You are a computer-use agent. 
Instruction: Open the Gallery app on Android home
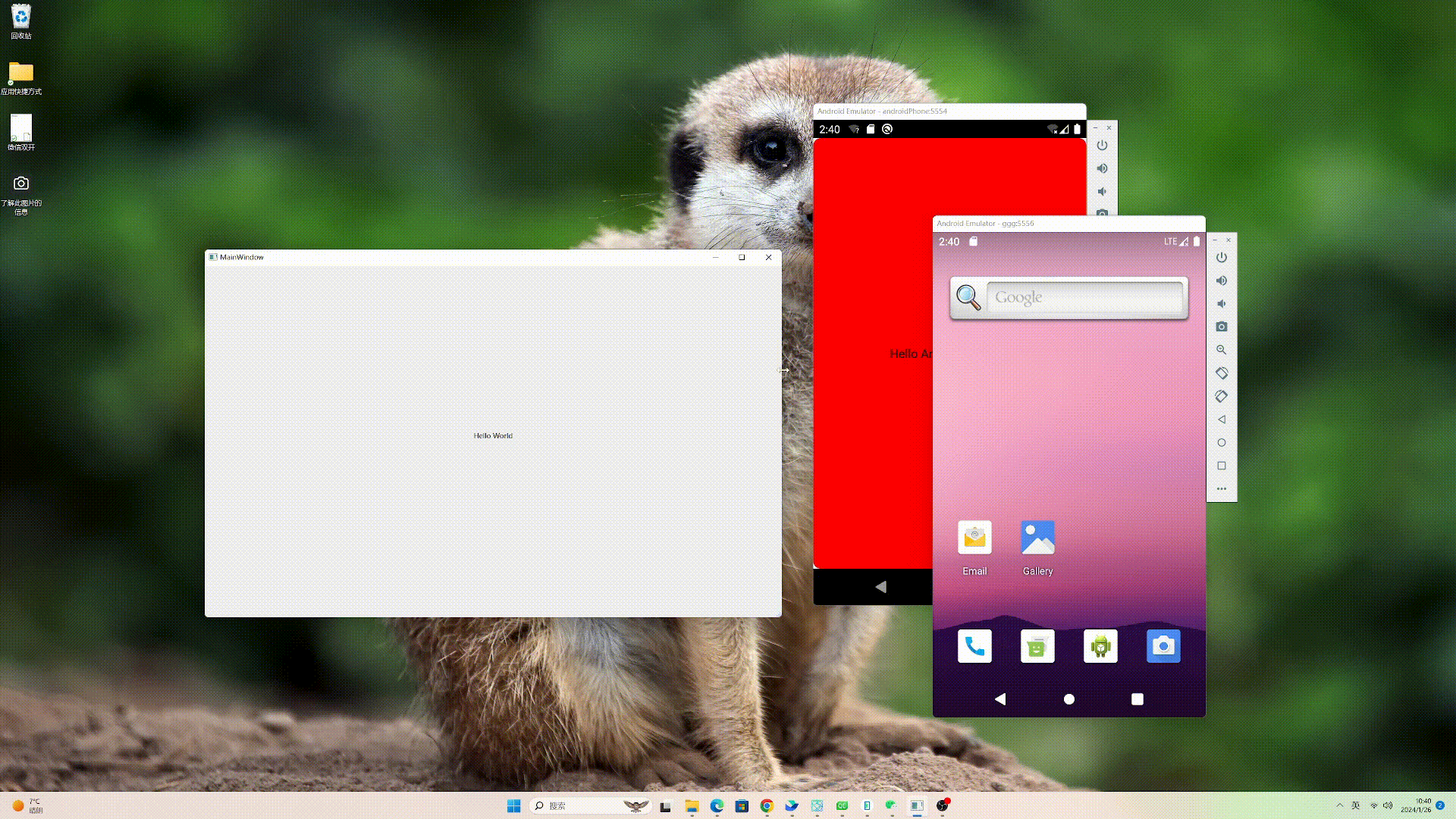pos(1037,538)
